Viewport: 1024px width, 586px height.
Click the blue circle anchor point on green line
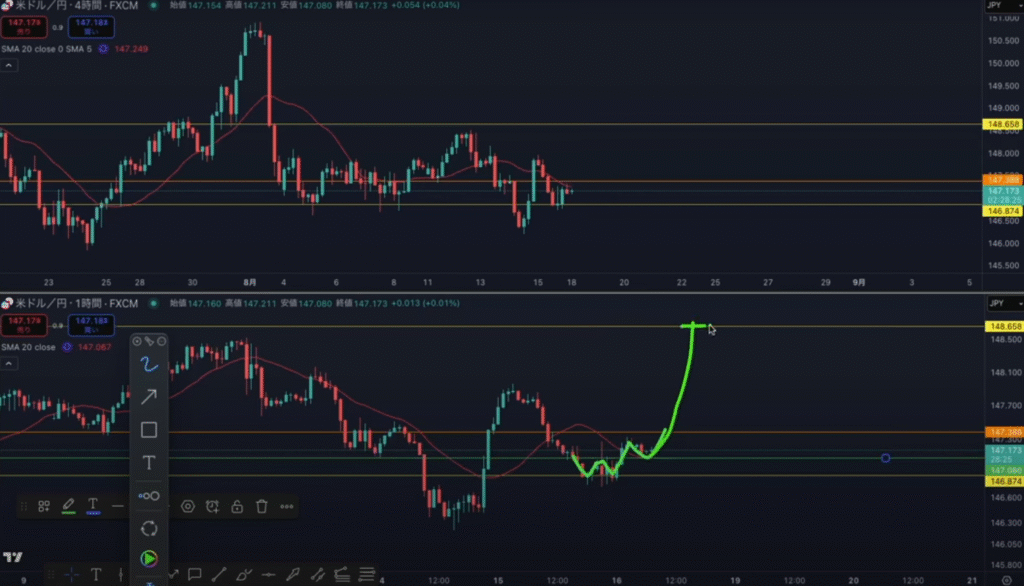[x=886, y=458]
